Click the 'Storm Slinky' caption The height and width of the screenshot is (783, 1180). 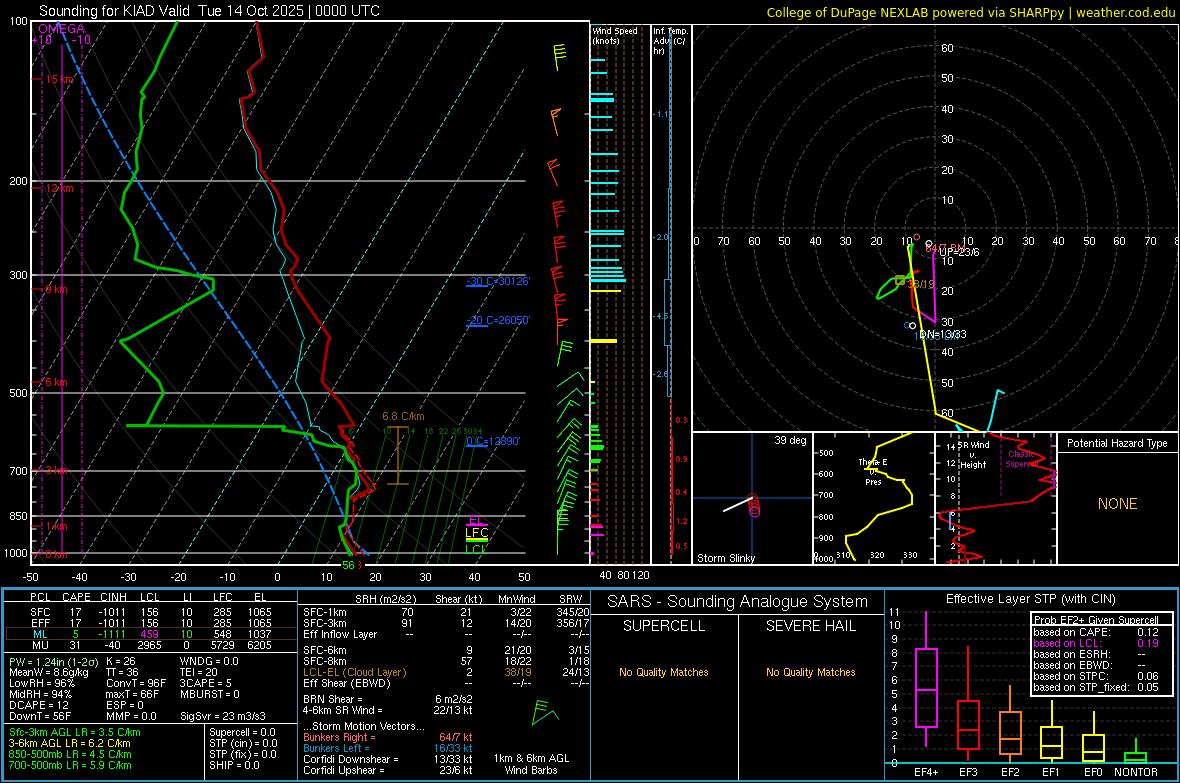pyautogui.click(x=726, y=558)
